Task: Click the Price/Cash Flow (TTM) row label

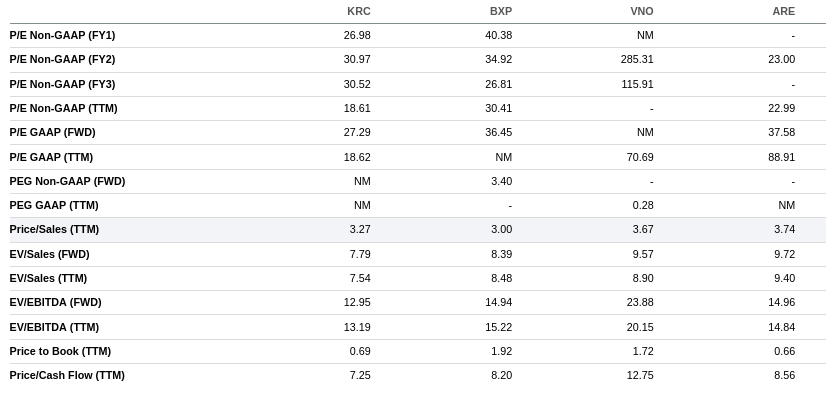Action: pyautogui.click(x=67, y=375)
